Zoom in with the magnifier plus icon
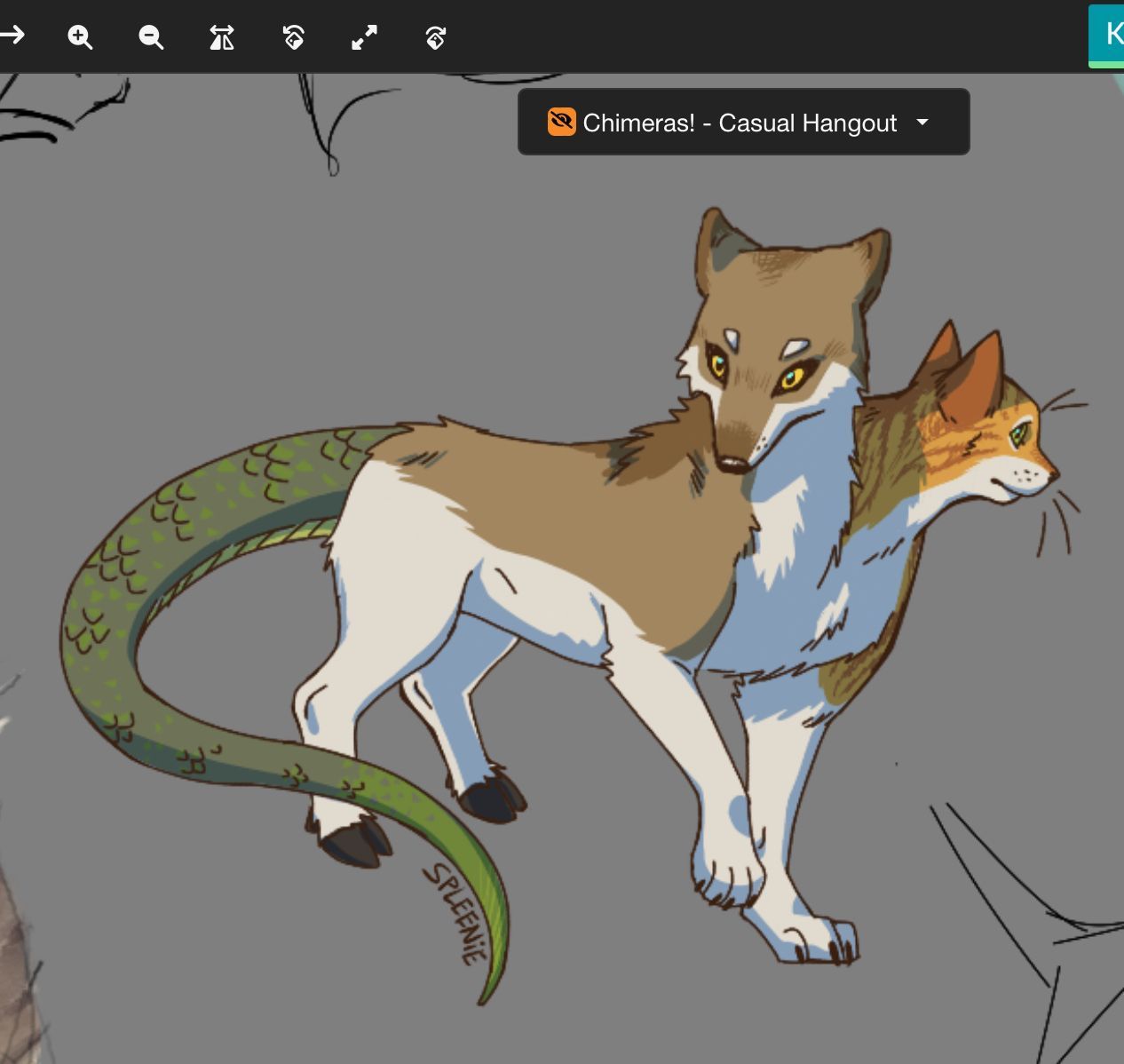 coord(80,37)
